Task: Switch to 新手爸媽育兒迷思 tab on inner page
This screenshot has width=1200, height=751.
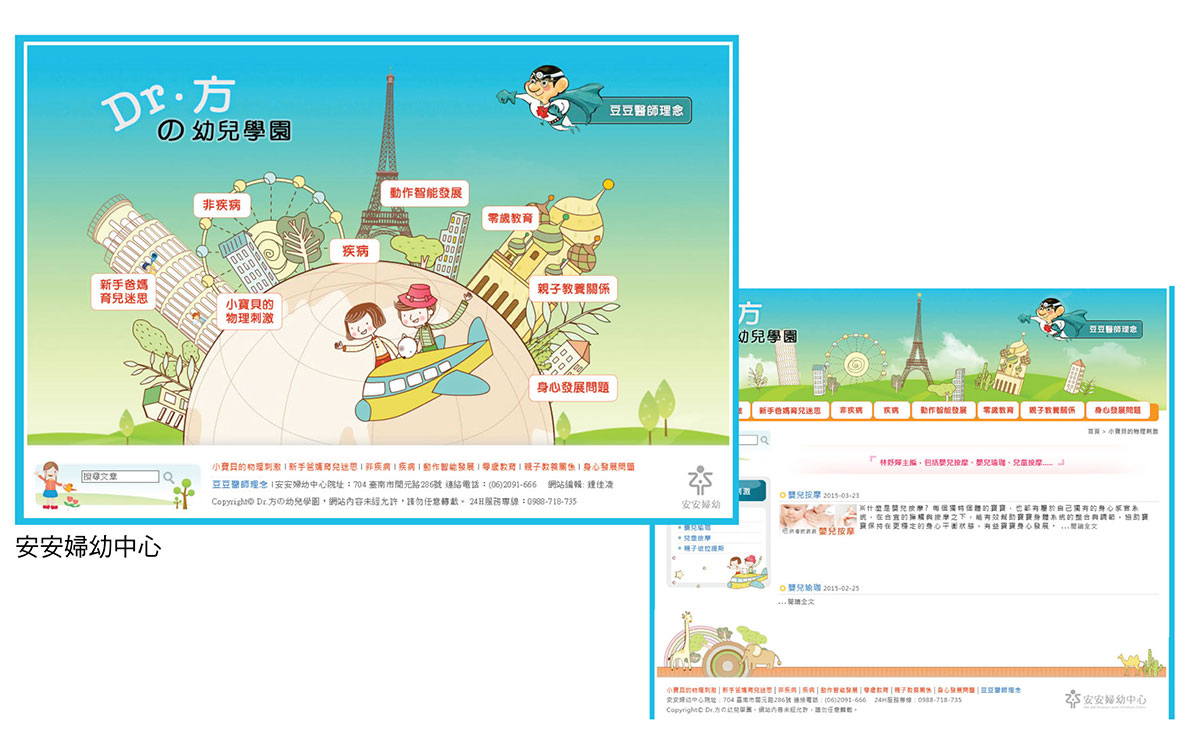Action: [790, 411]
